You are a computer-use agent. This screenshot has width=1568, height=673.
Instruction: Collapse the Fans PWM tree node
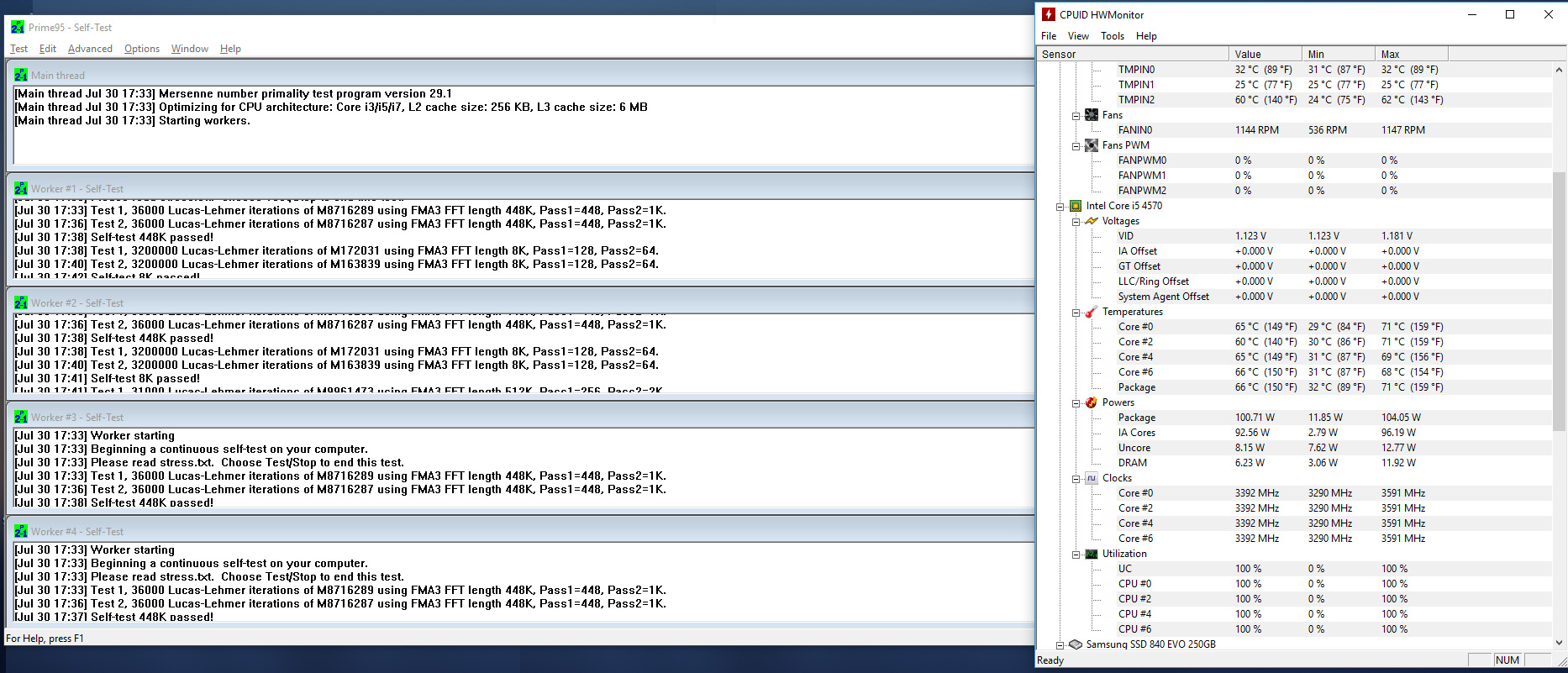[x=1076, y=146]
